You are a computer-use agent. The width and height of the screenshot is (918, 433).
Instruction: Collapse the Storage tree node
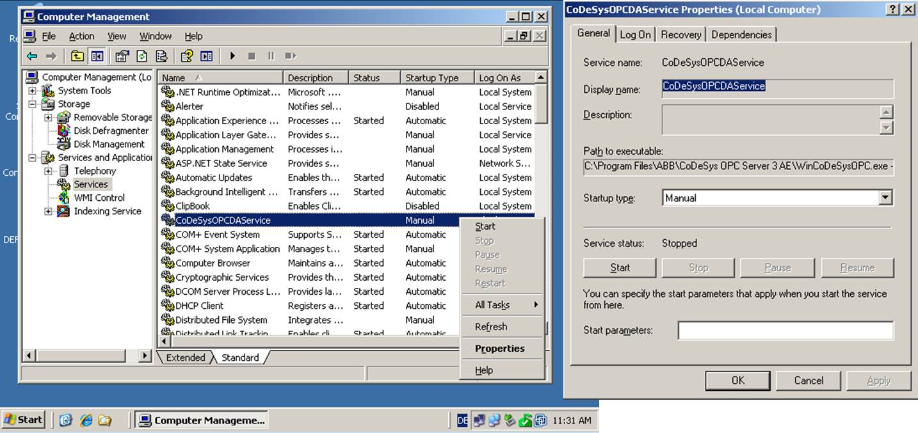[x=33, y=104]
